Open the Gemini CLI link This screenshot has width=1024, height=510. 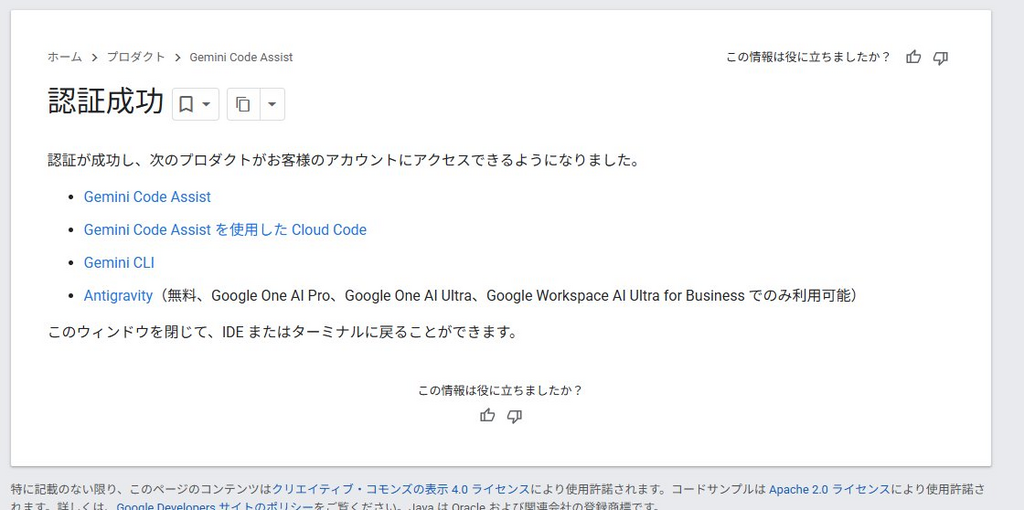[x=119, y=263]
